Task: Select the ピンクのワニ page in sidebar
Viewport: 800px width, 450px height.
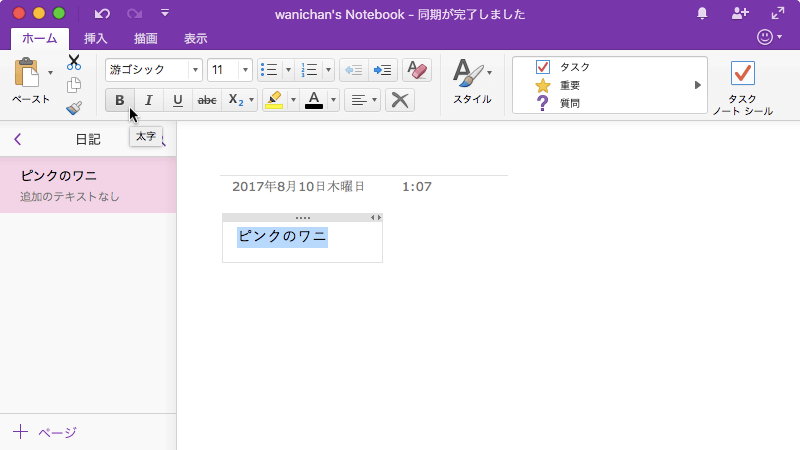Action: pos(88,185)
